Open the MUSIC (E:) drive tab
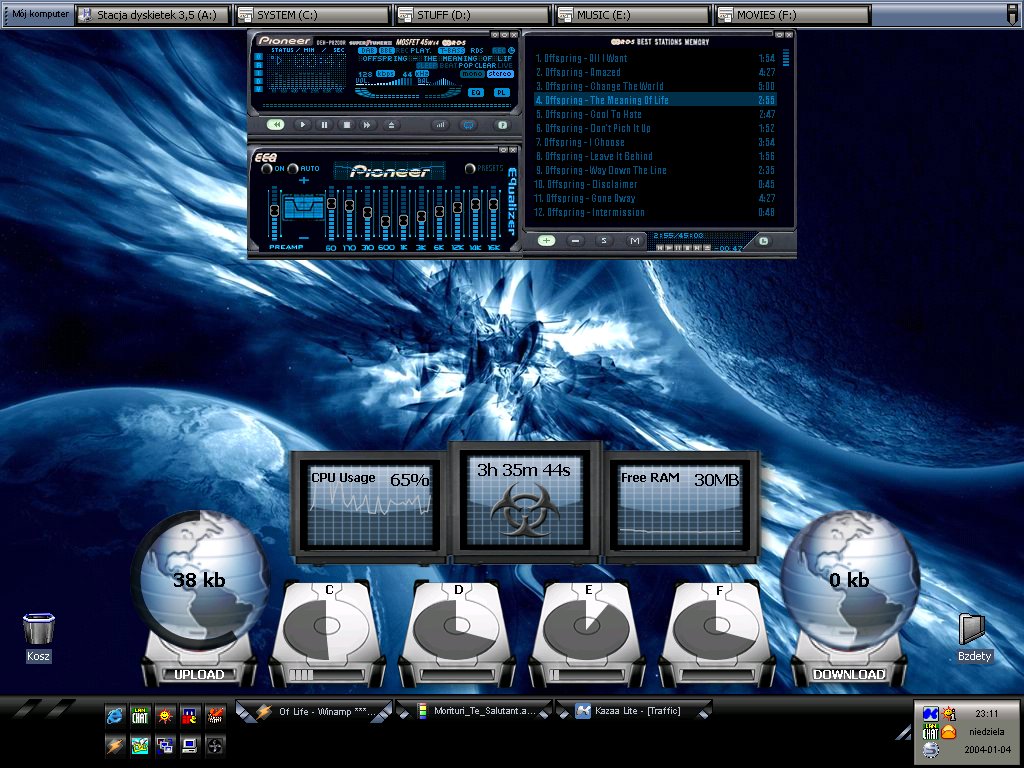Screen dimensions: 1024x768 coord(633,14)
